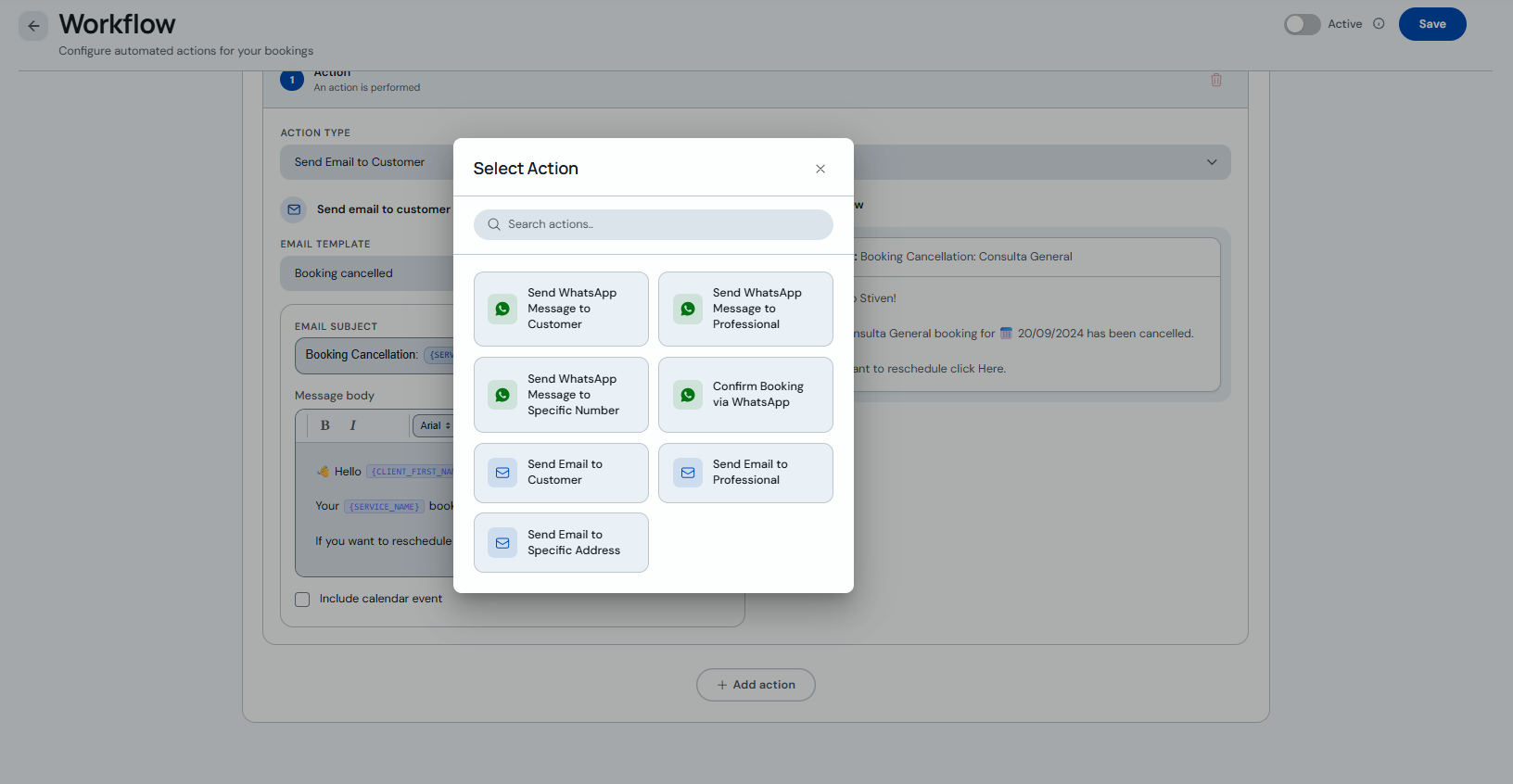The height and width of the screenshot is (784, 1513).
Task: Choose Send Email to Specific Address
Action: coord(561,543)
